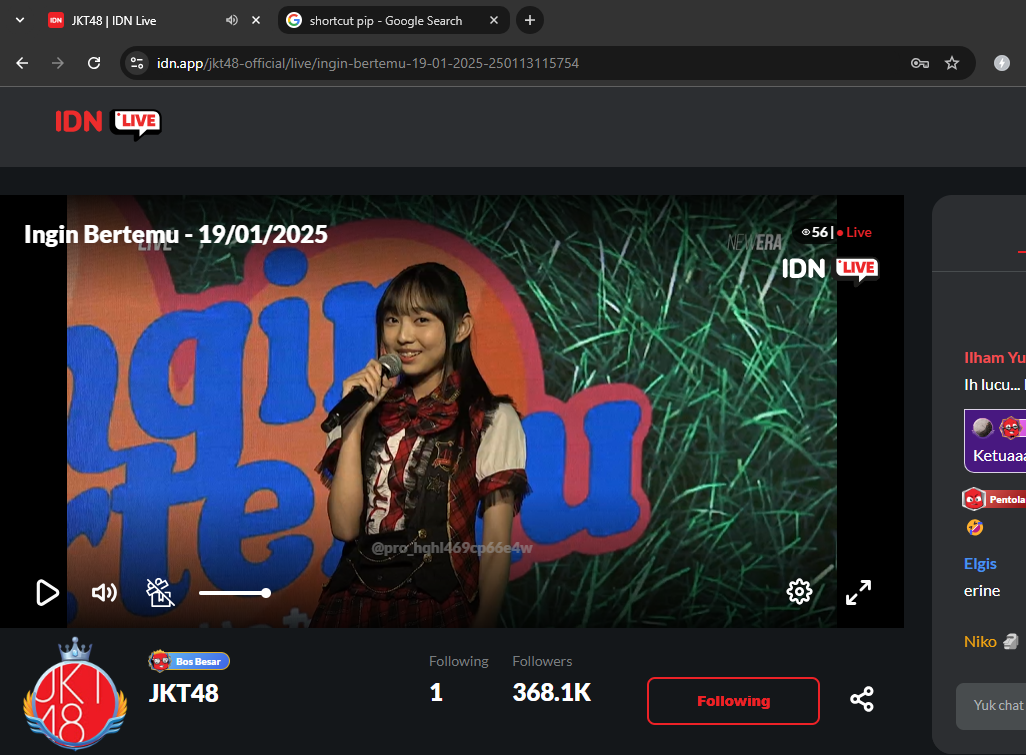Expand the tab search dropdown
1026x755 pixels.
(20, 20)
